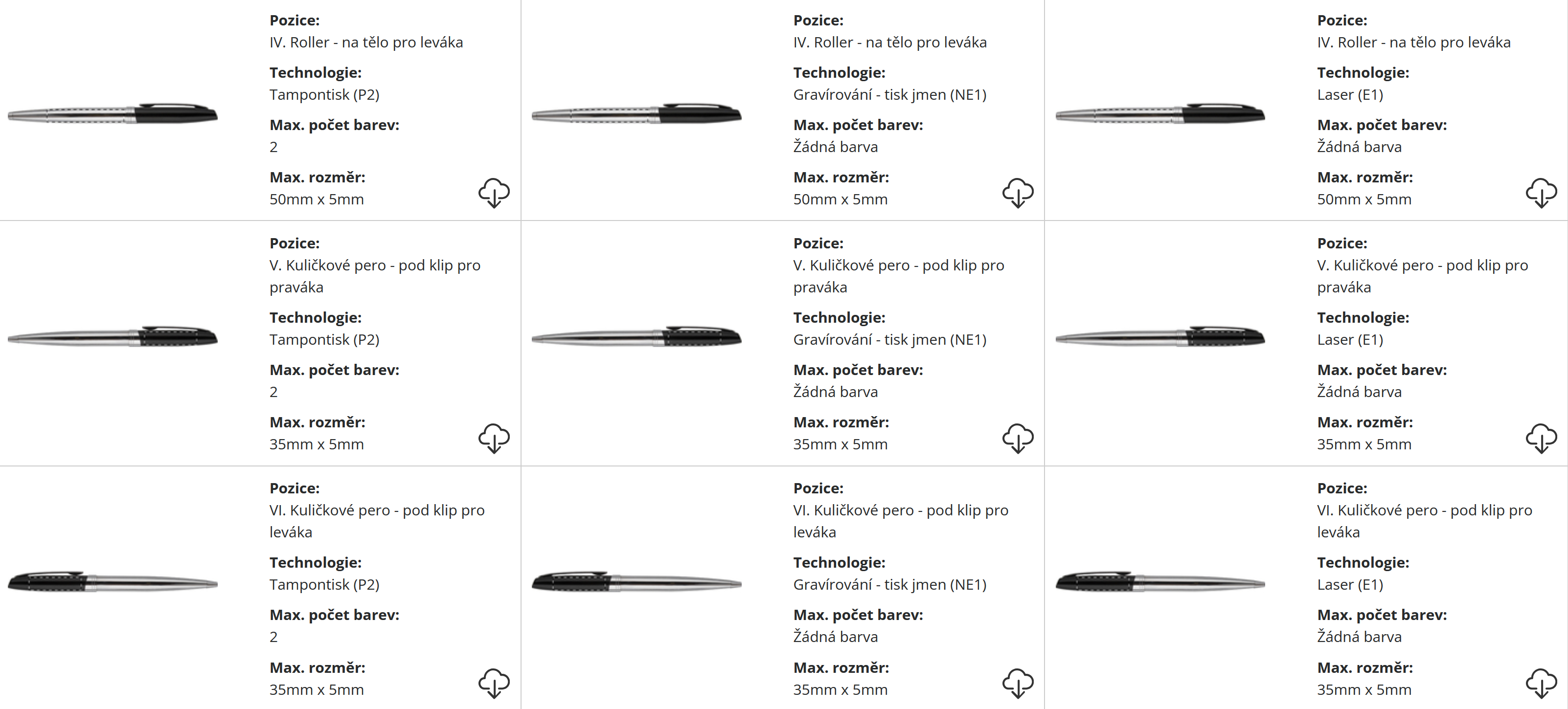1568x709 pixels.
Task: Download the IV. Roller Tampontisk (P2) template
Action: pyautogui.click(x=494, y=193)
